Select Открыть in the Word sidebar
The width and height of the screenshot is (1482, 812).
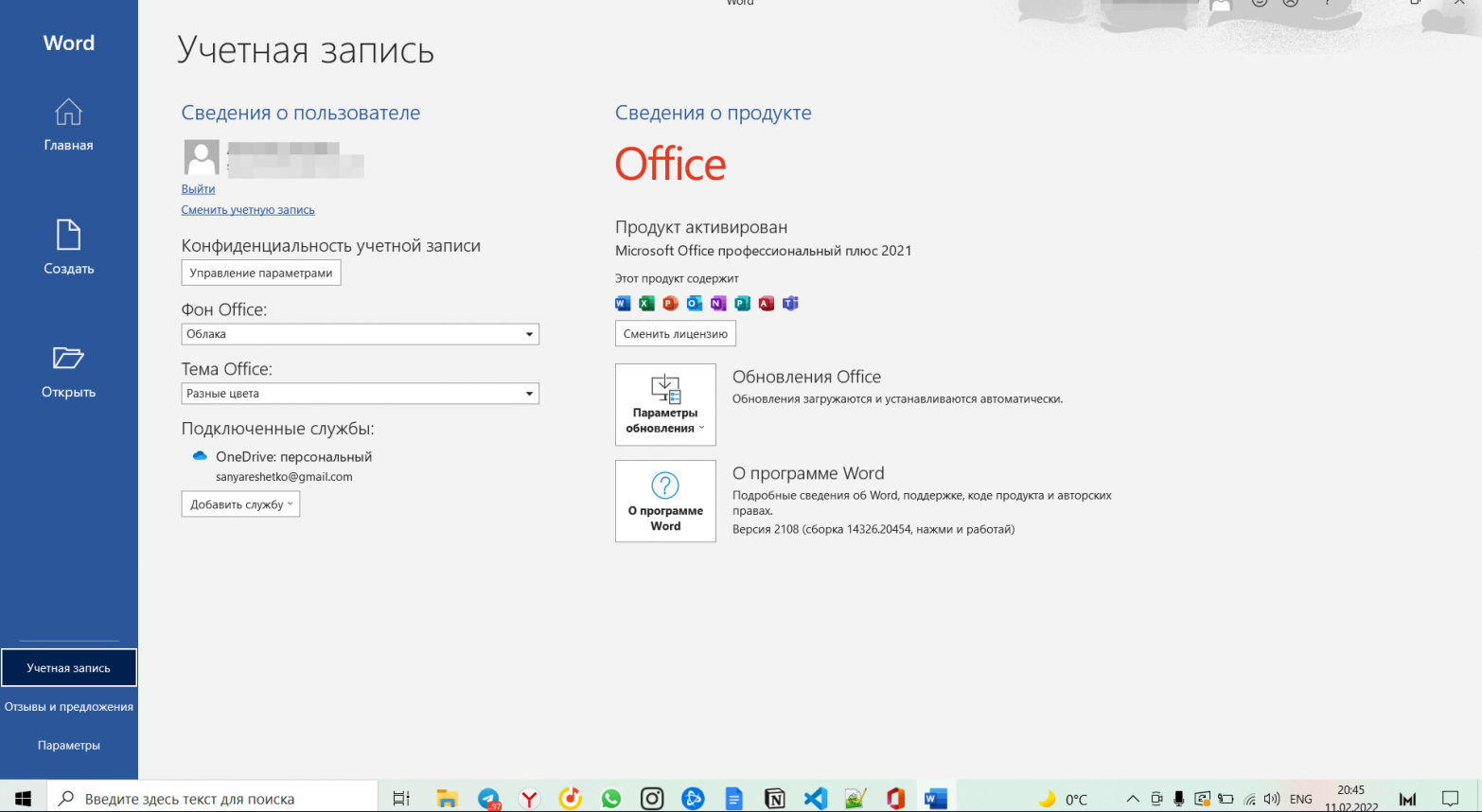coord(68,371)
